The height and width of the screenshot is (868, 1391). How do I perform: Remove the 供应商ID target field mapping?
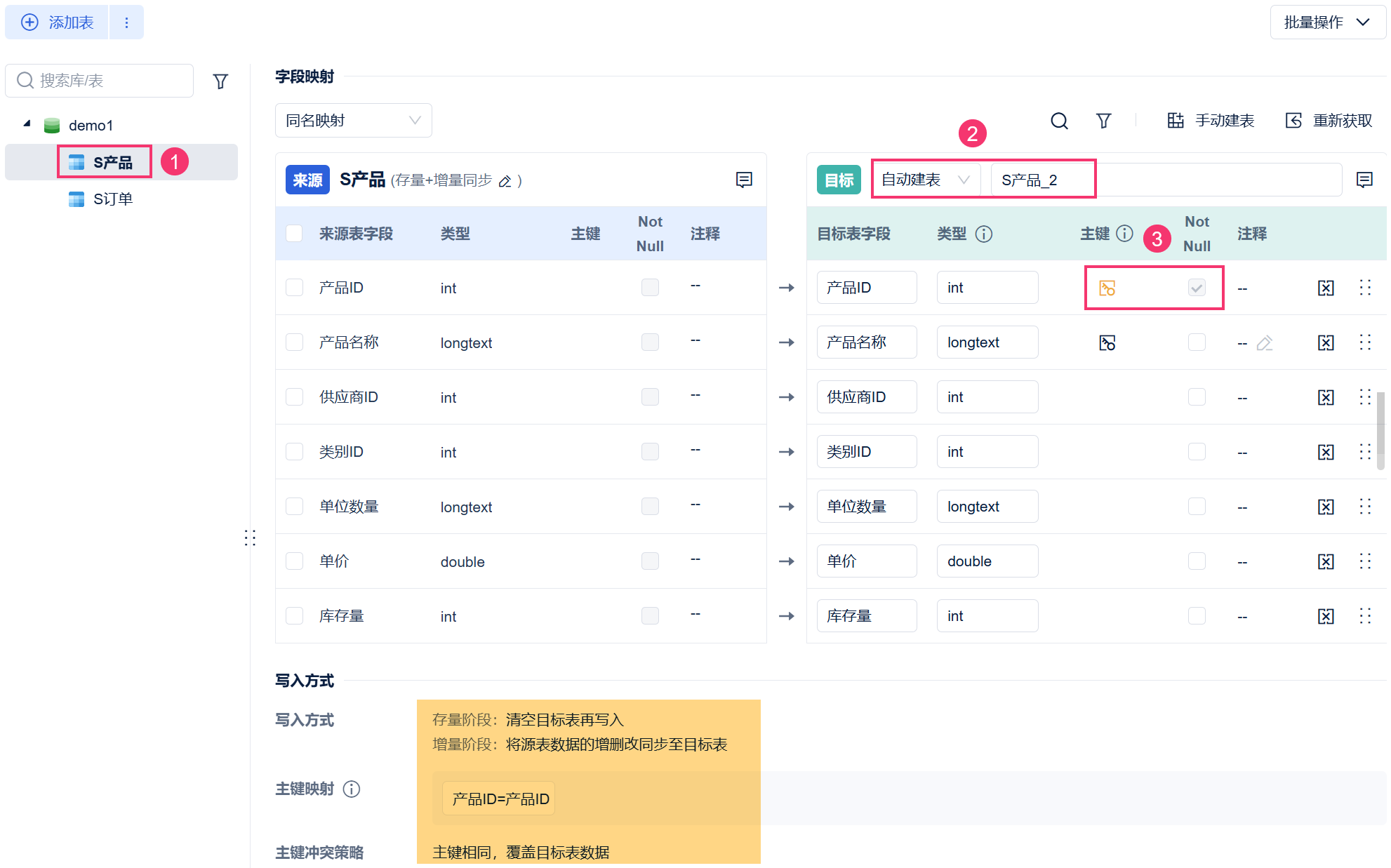[1325, 397]
